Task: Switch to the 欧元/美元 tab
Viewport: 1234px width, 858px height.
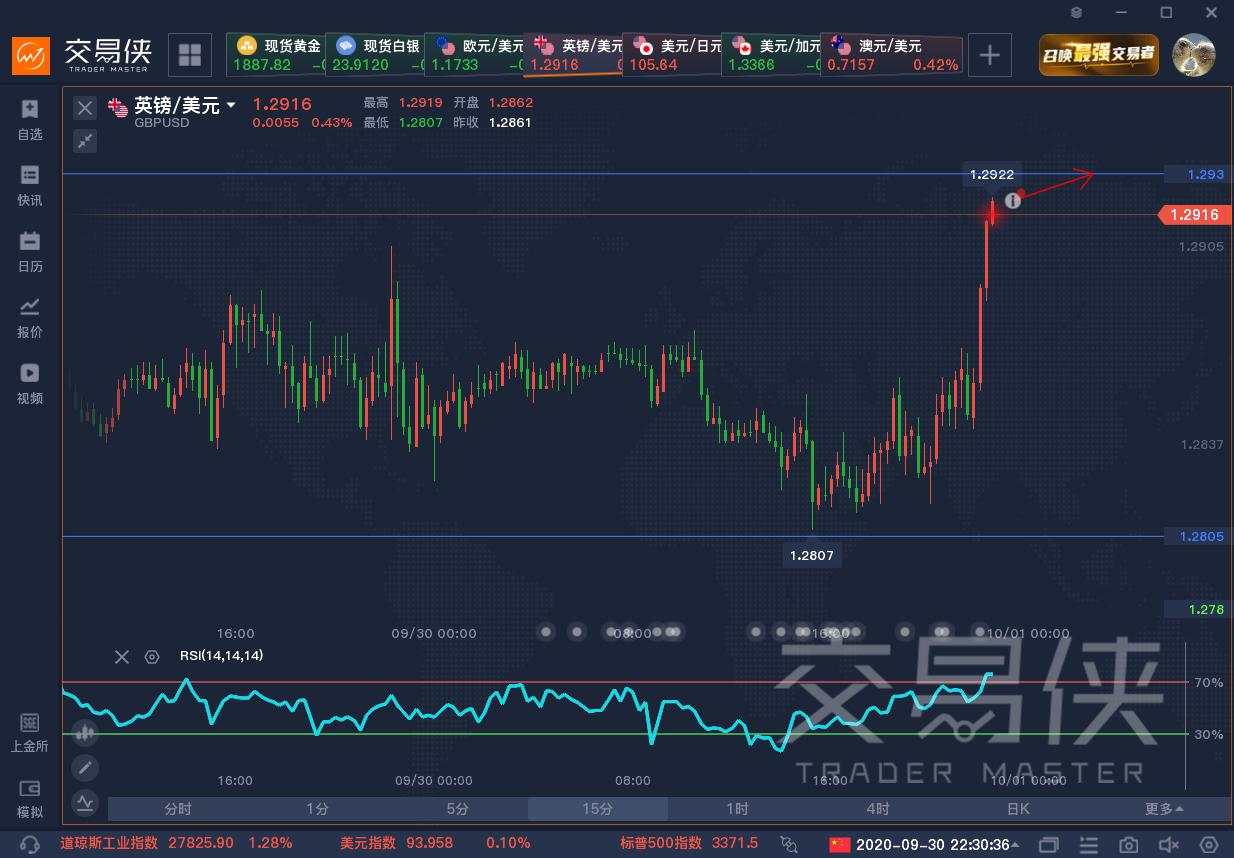Action: click(x=474, y=55)
